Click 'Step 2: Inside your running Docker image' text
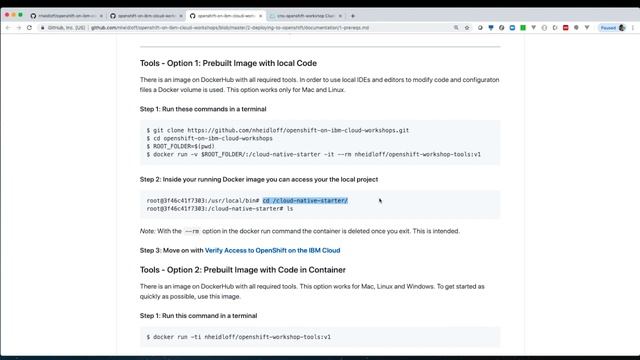Viewport: 640px width, 360px height. [259, 180]
